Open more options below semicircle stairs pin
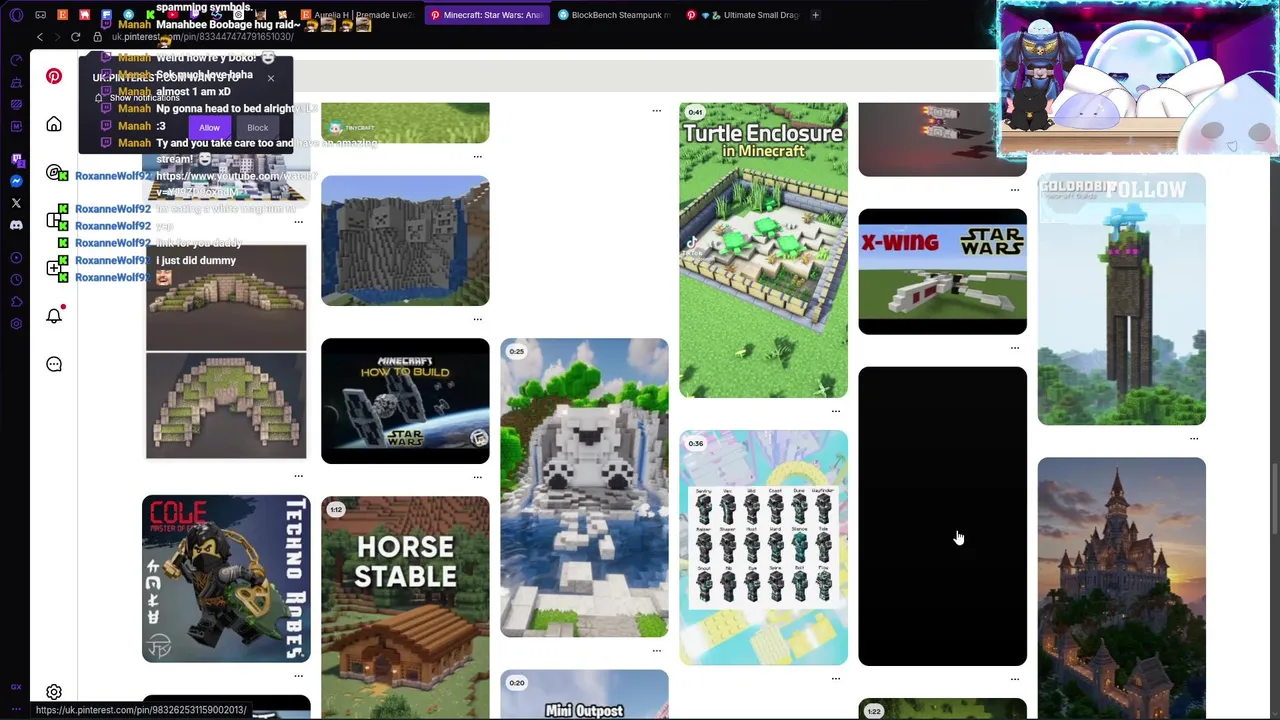 click(299, 475)
